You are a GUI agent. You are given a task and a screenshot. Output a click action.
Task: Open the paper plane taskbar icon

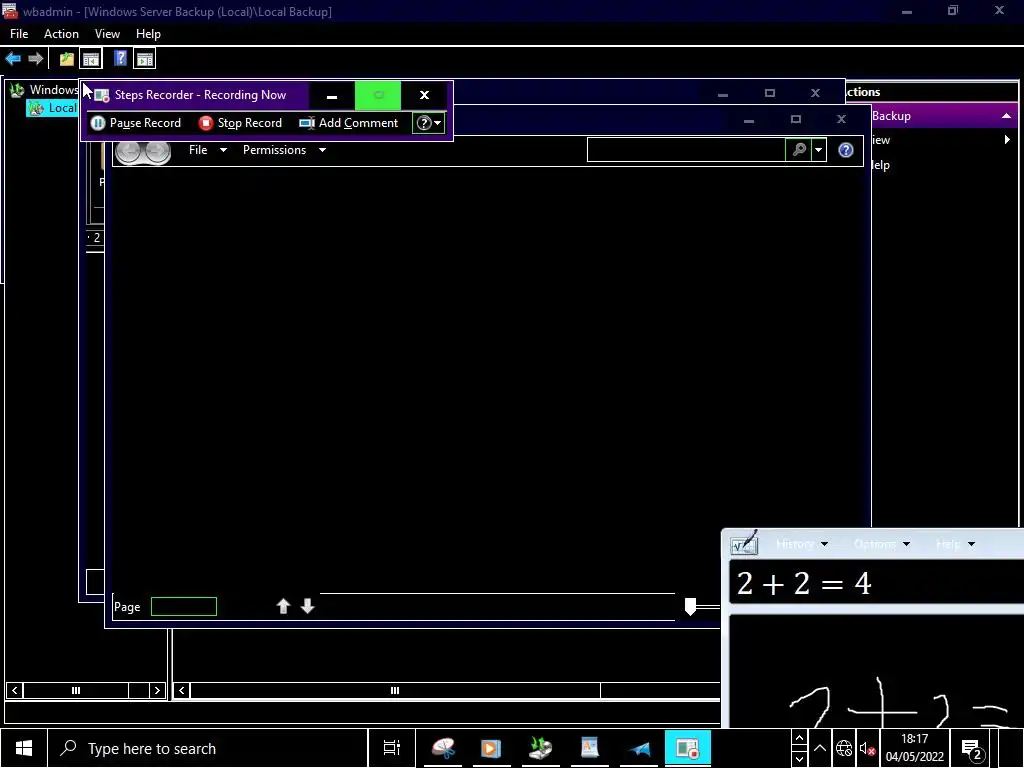pyautogui.click(x=639, y=748)
